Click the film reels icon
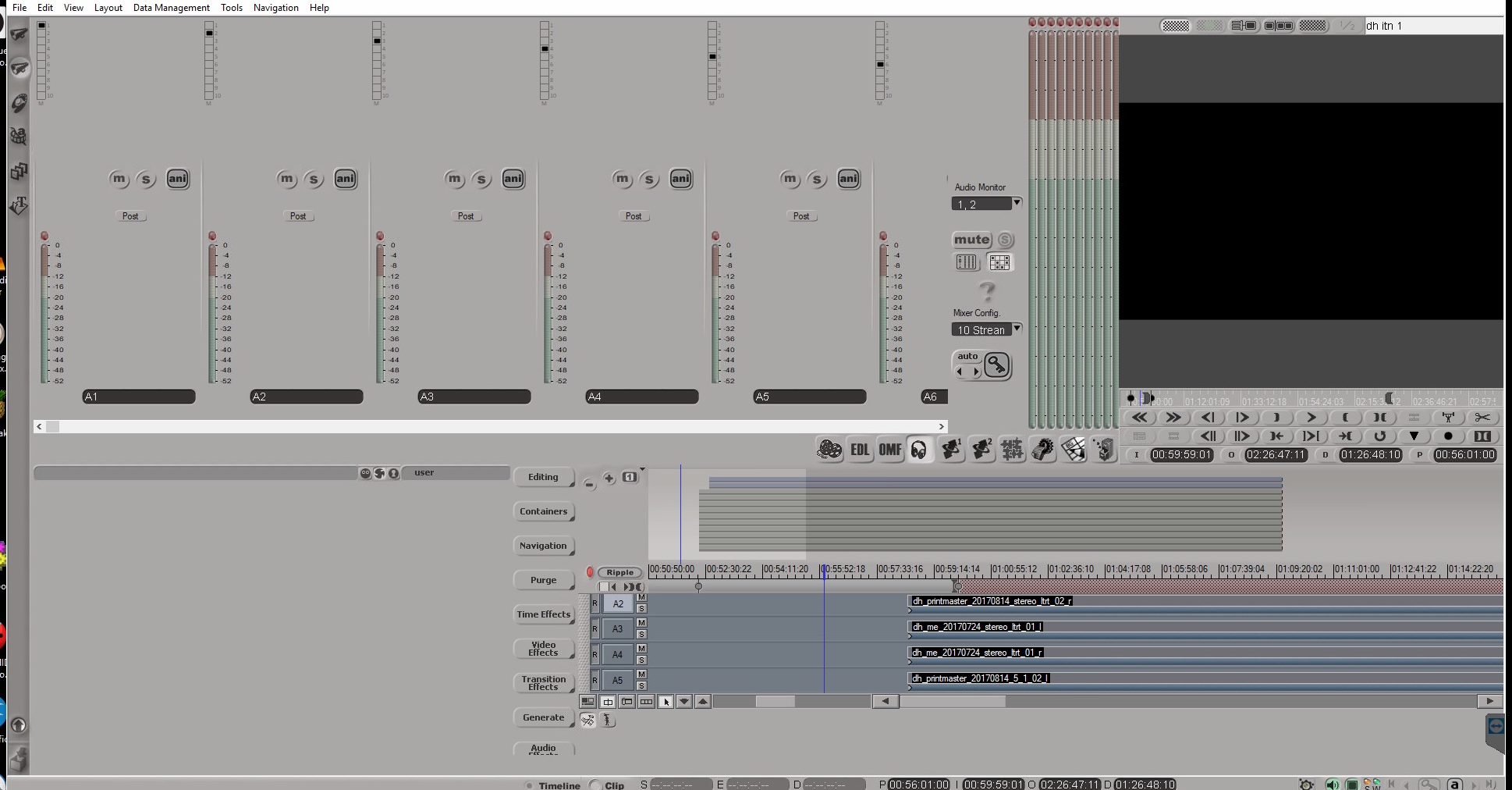The height and width of the screenshot is (790, 1512). click(829, 450)
